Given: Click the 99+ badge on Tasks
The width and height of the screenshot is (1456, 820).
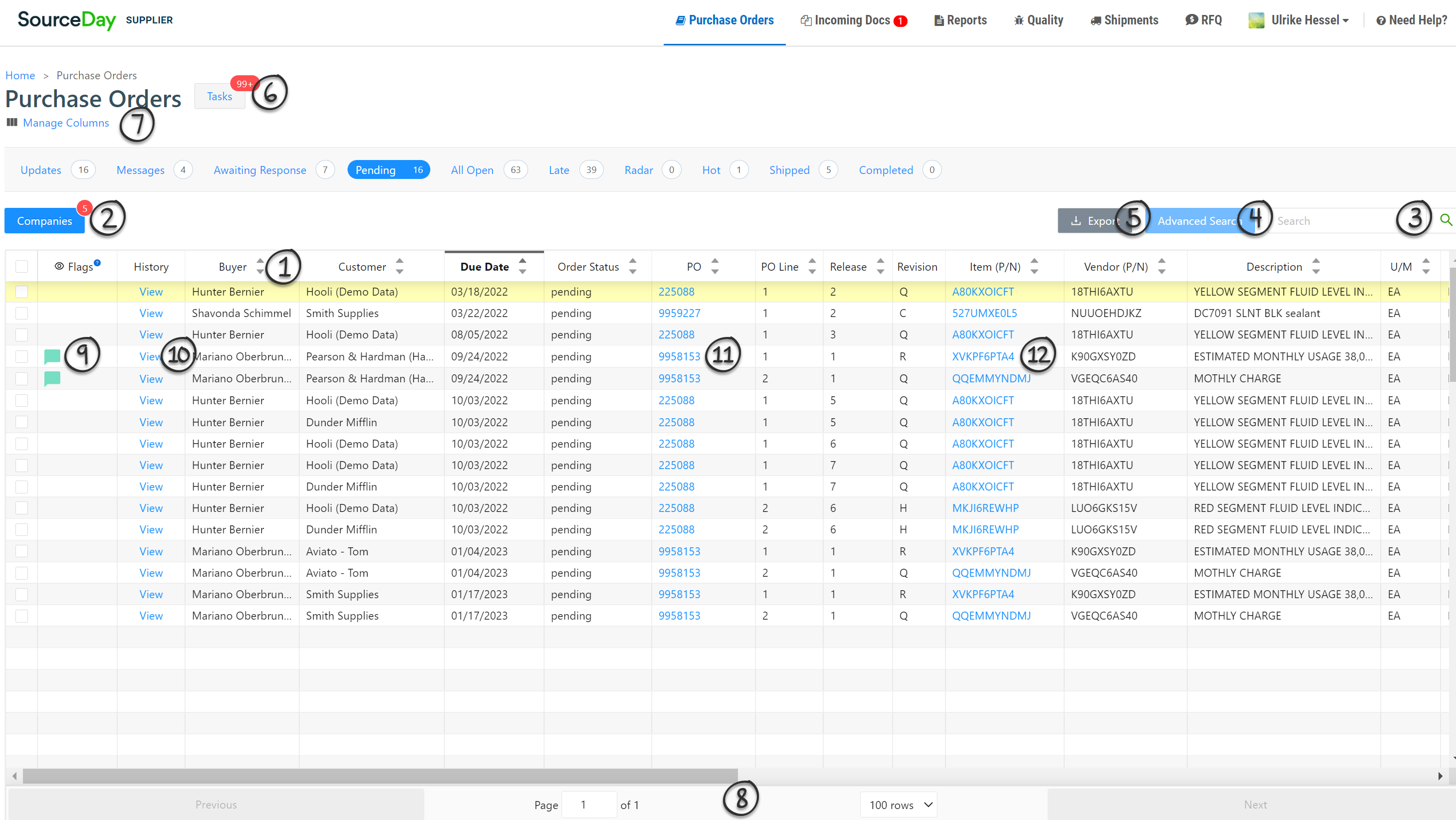Looking at the screenshot, I should click(244, 84).
